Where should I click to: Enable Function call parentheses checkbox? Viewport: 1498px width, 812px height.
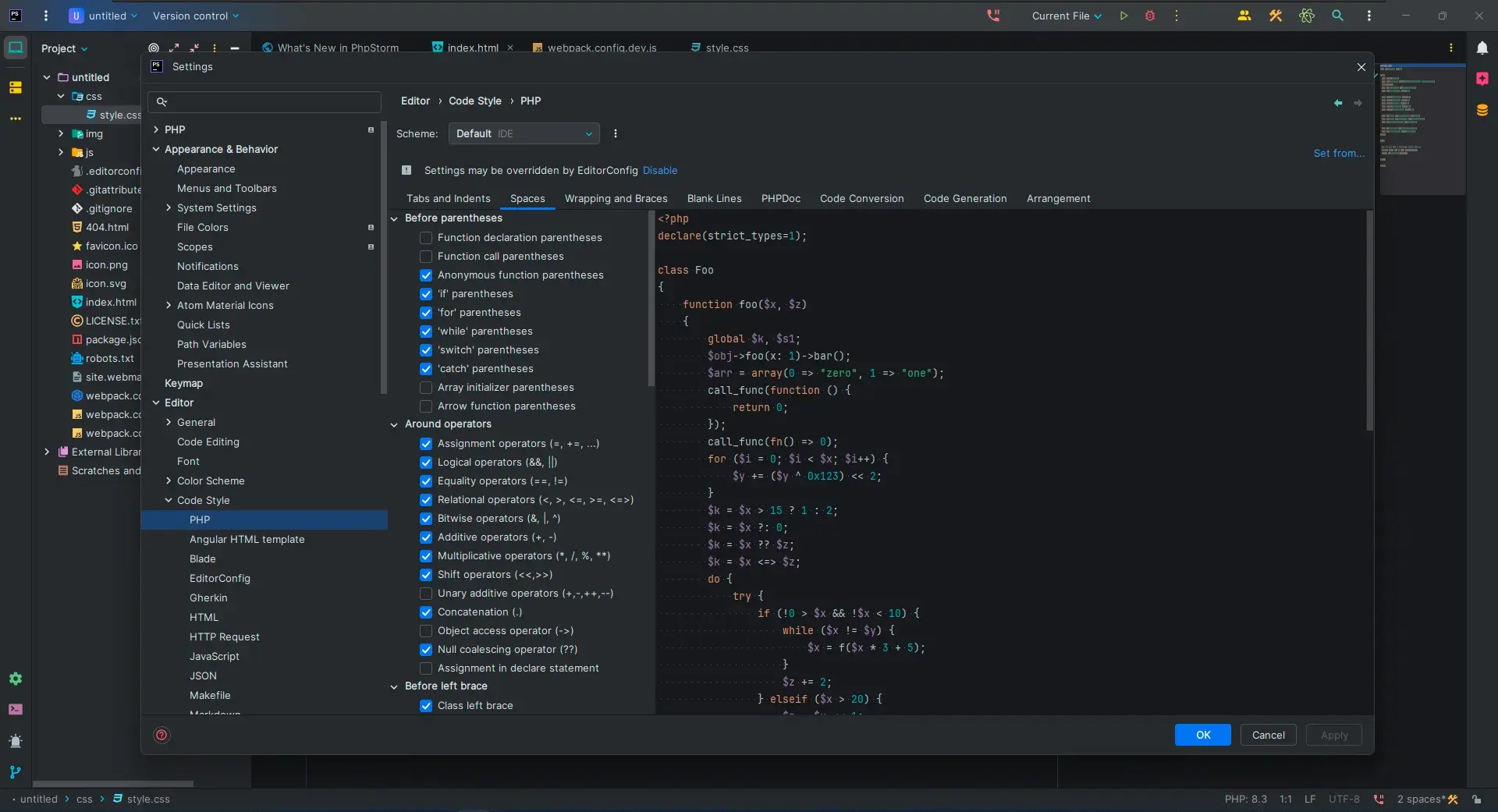(x=426, y=257)
